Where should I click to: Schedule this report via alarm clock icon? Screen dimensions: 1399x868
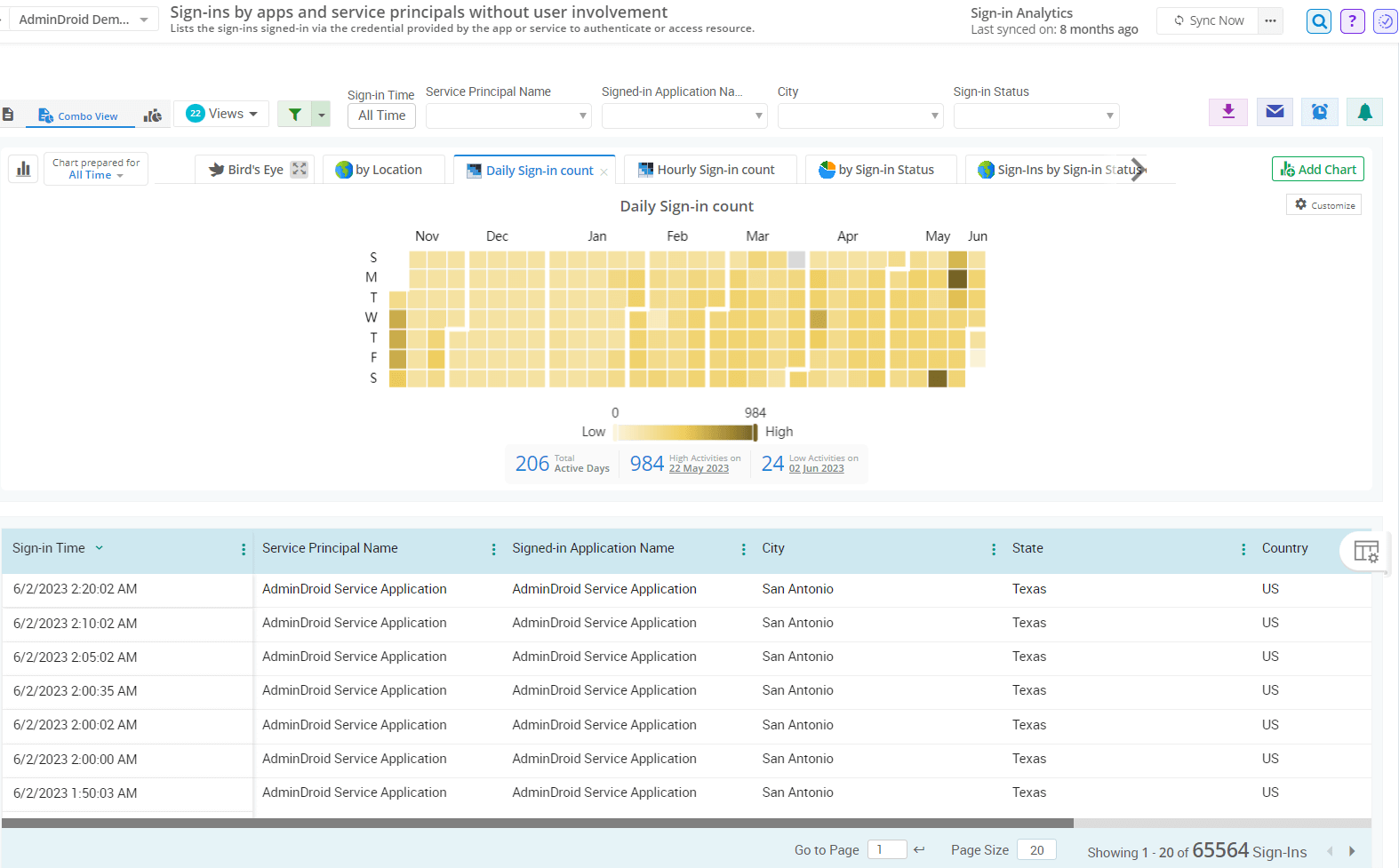coord(1320,112)
